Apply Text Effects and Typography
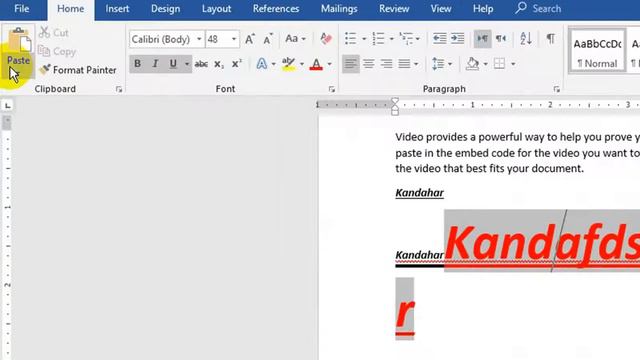 tap(262, 64)
